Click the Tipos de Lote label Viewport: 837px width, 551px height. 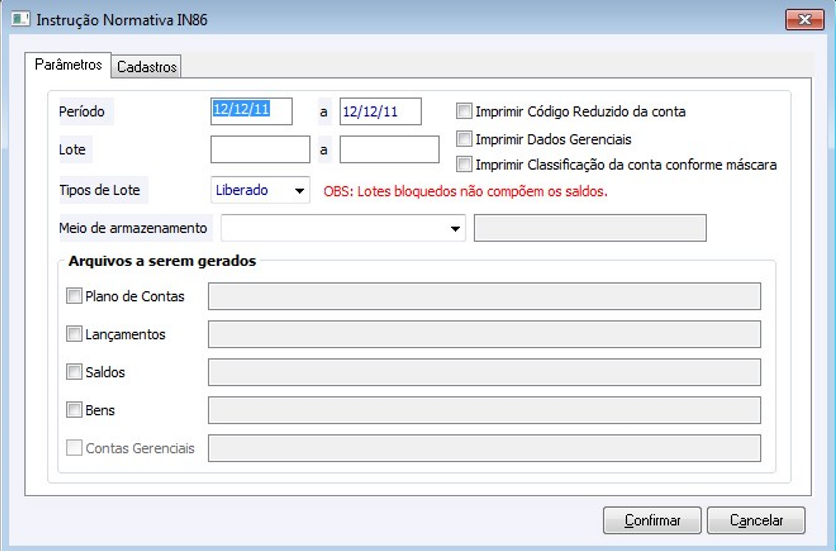coord(99,190)
